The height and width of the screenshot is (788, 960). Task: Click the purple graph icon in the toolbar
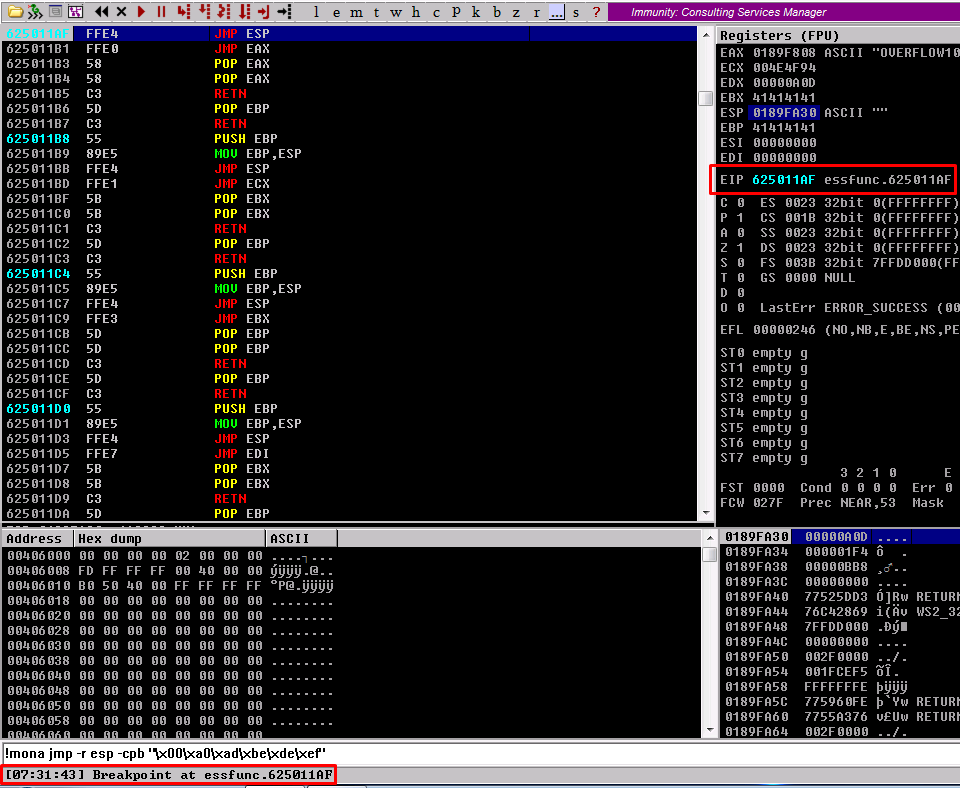75,11
